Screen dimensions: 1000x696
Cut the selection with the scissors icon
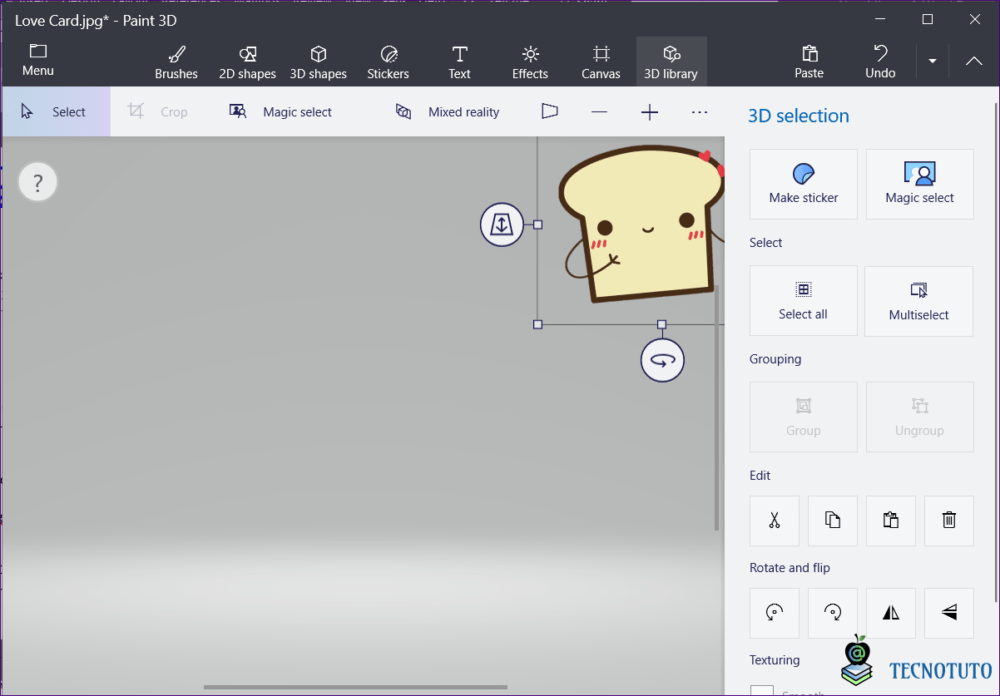[774, 521]
